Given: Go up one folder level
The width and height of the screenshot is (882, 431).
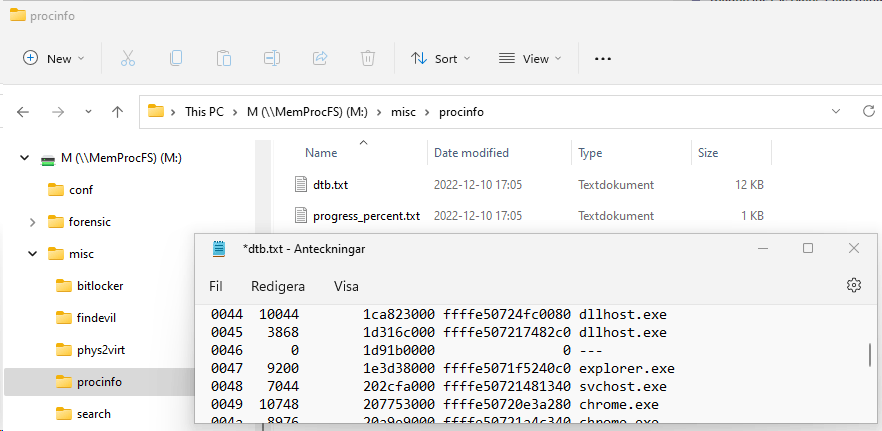Looking at the screenshot, I should pos(117,112).
